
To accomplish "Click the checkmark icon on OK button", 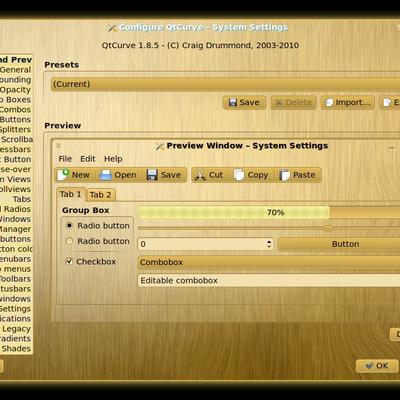I will (369, 366).
